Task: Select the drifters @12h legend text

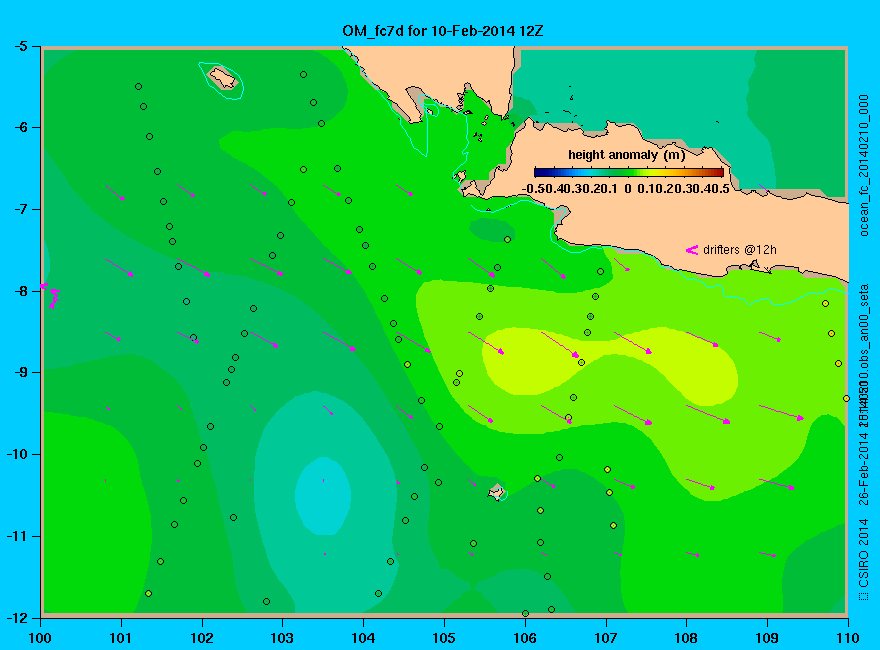Action: tap(740, 250)
